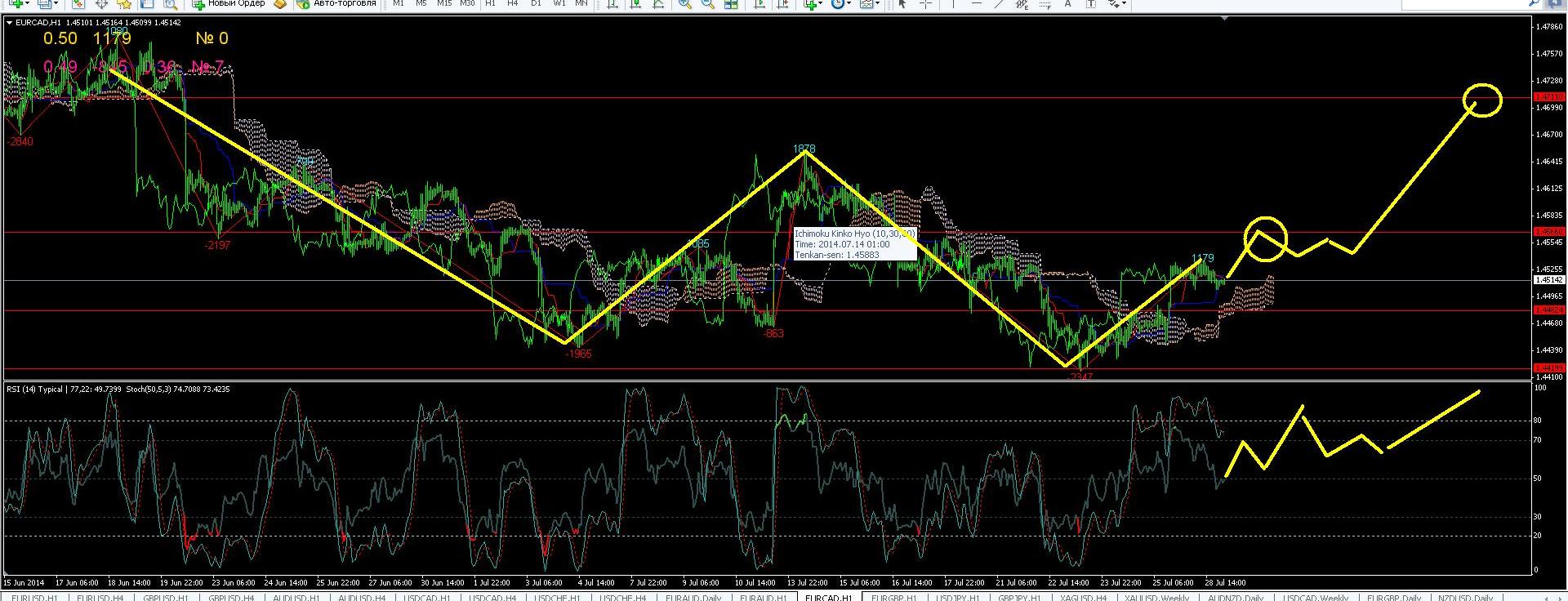Select the Fibonacci retracement tool
The image size is (1568, 601).
tap(1045, 4)
